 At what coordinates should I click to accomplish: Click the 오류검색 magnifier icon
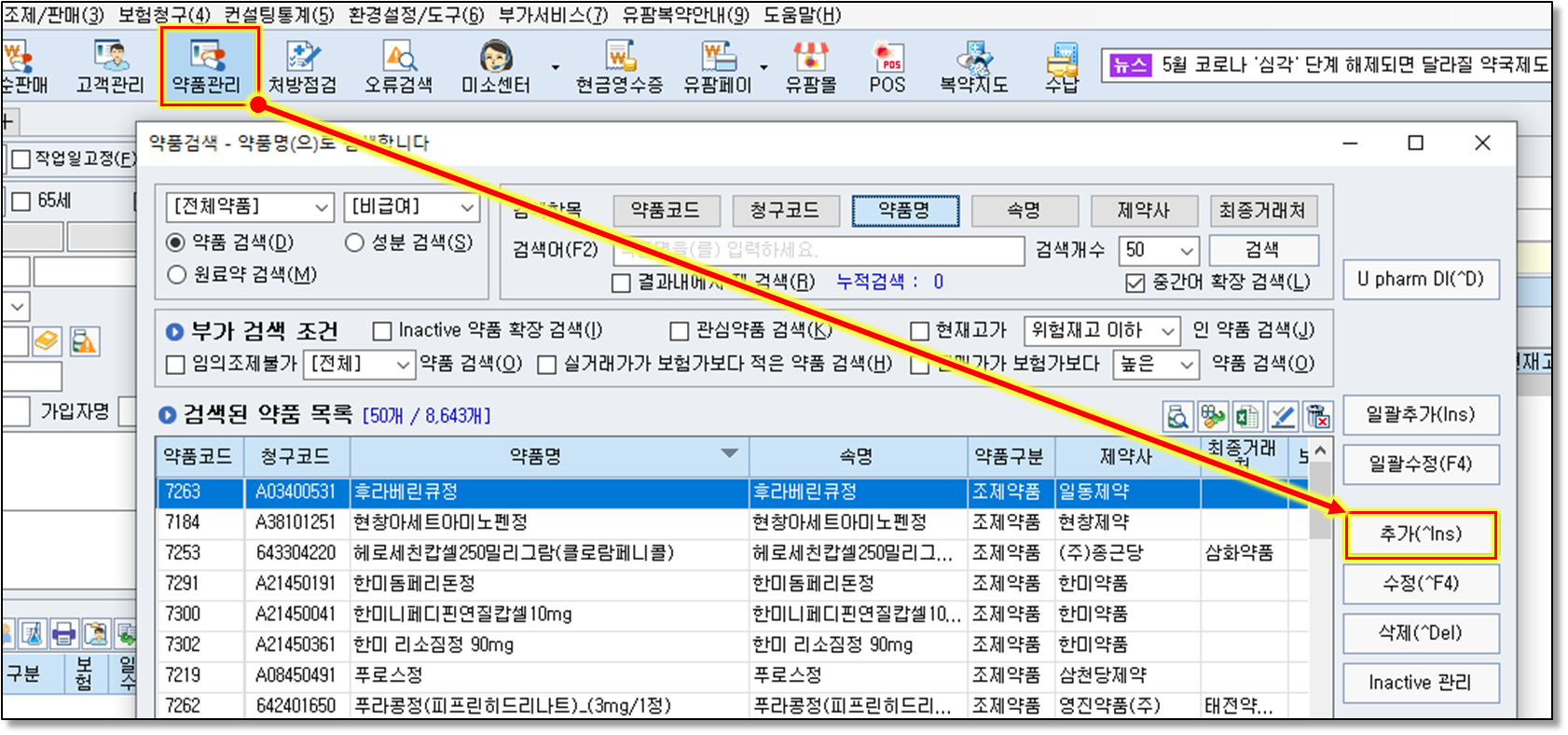399,58
